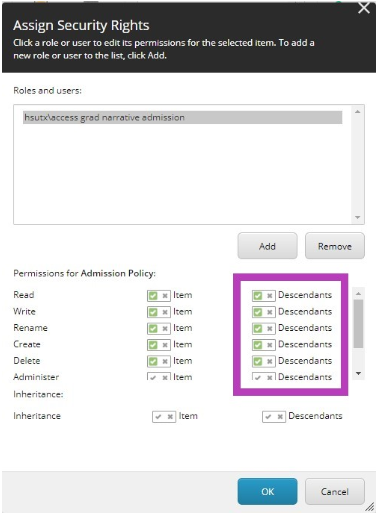Viewport: 377px width, 515px height.
Task: Confirm the rights with OK
Action: [267, 491]
